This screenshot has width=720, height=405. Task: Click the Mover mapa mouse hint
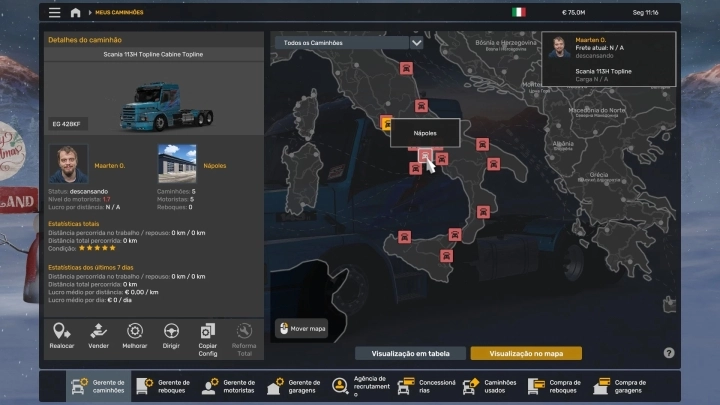[302, 328]
